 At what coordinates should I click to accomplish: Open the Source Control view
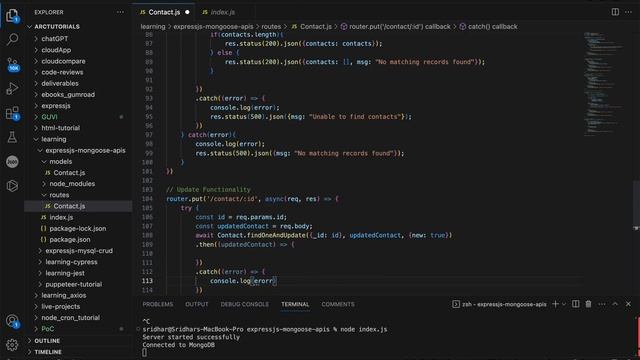click(12, 64)
